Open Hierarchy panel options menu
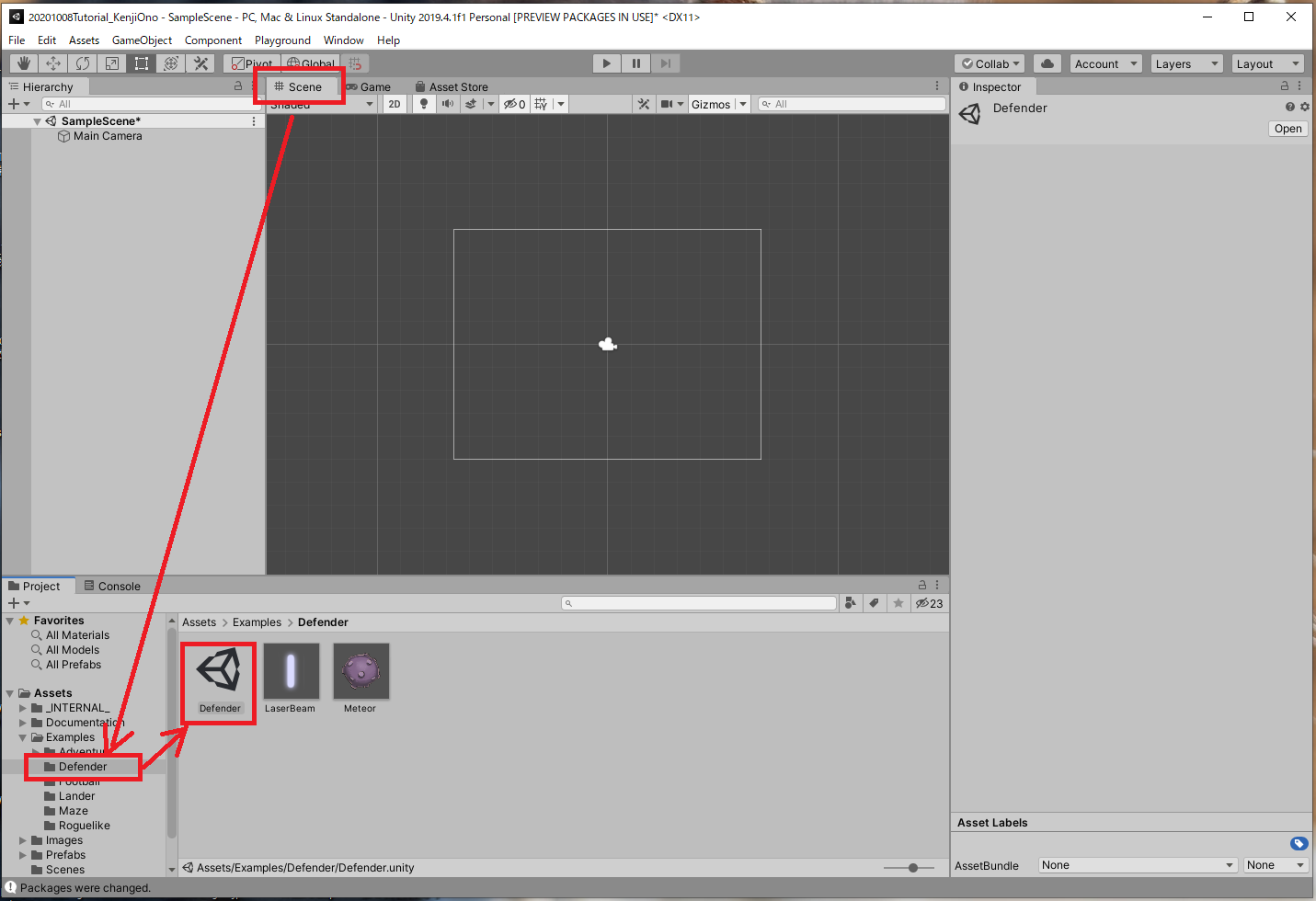This screenshot has height=901, width=1316. pyautogui.click(x=254, y=86)
